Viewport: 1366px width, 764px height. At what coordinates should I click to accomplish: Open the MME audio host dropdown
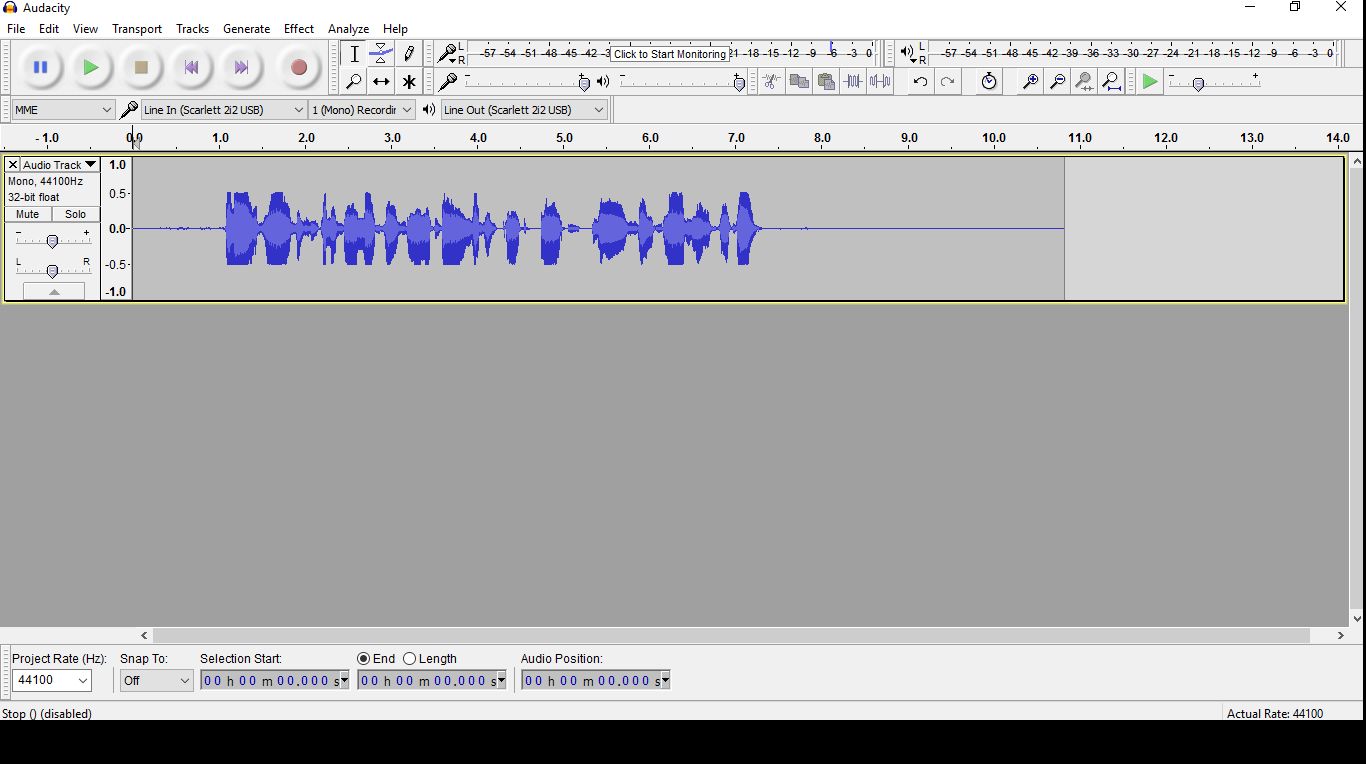(x=63, y=110)
